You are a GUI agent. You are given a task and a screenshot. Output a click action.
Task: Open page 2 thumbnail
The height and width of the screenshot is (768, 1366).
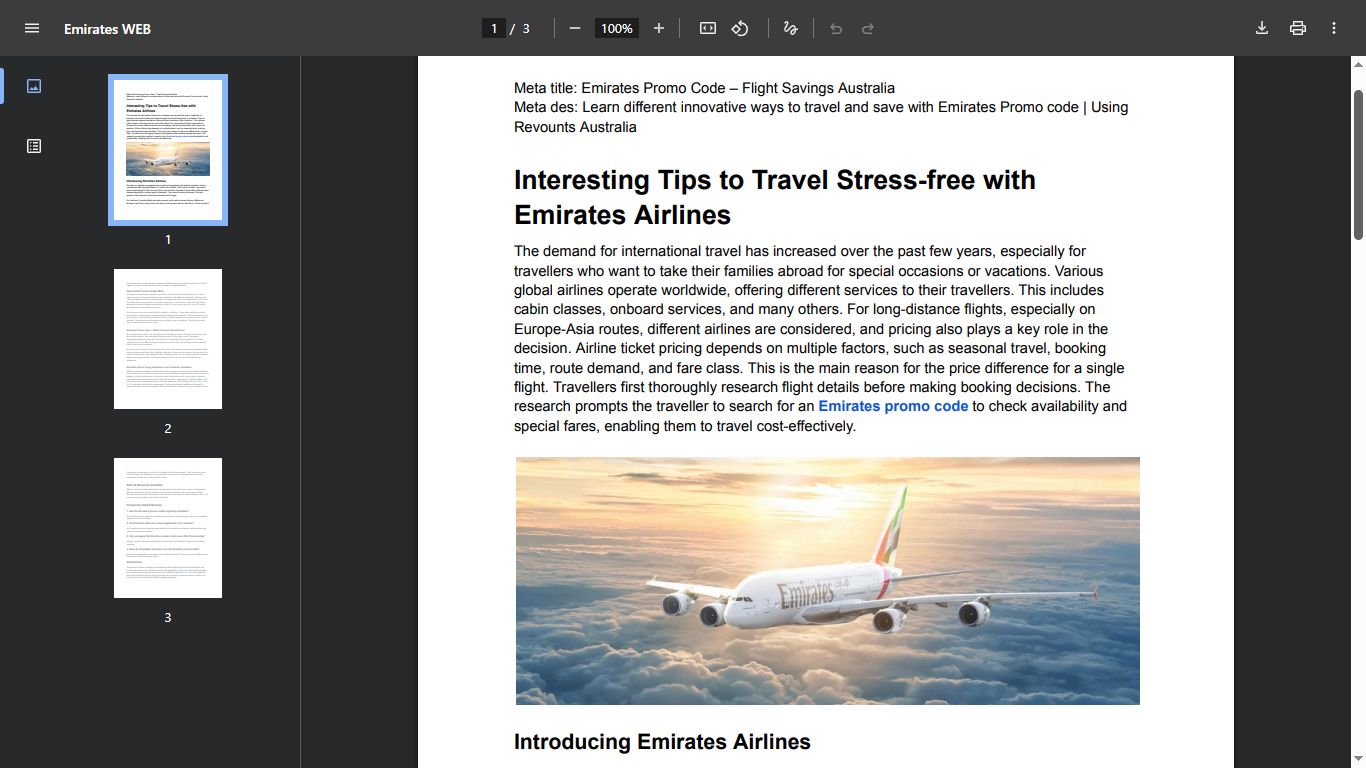[x=168, y=339]
